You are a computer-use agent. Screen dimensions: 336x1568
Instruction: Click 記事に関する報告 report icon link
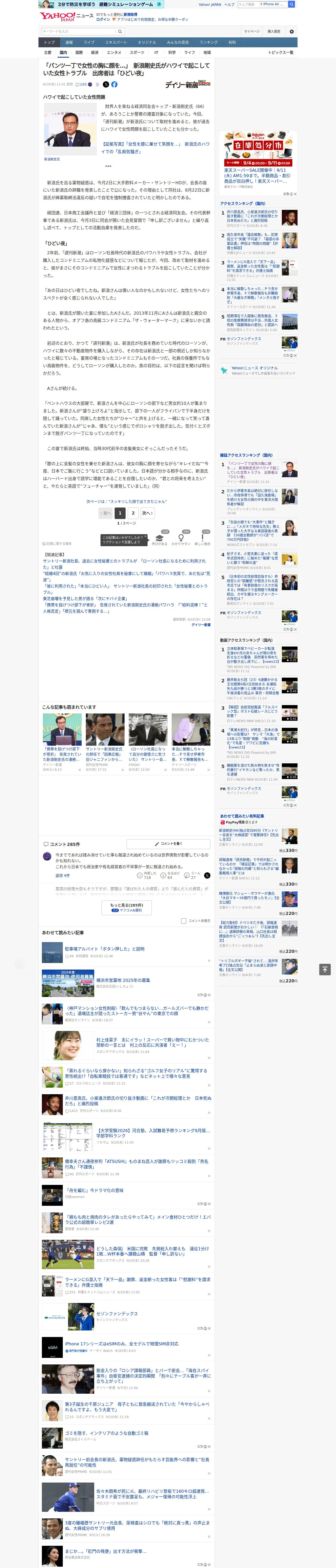(57, 544)
